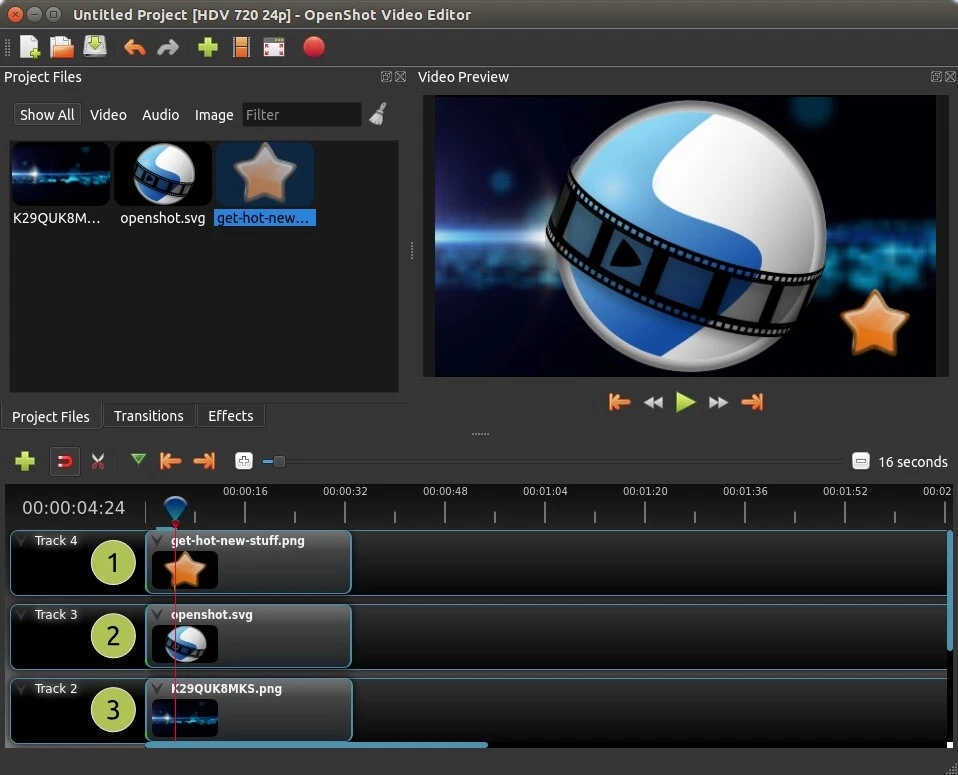Image resolution: width=958 pixels, height=775 pixels.
Task: Center the timeline on the playhead
Action: tap(243, 461)
